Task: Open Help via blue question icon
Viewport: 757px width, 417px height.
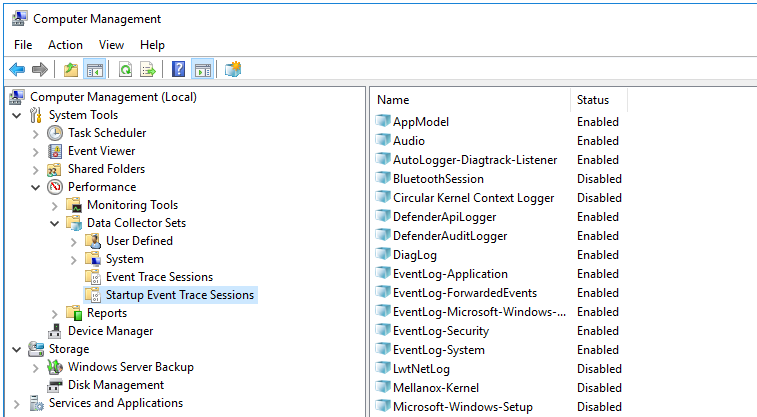Action: (x=178, y=70)
